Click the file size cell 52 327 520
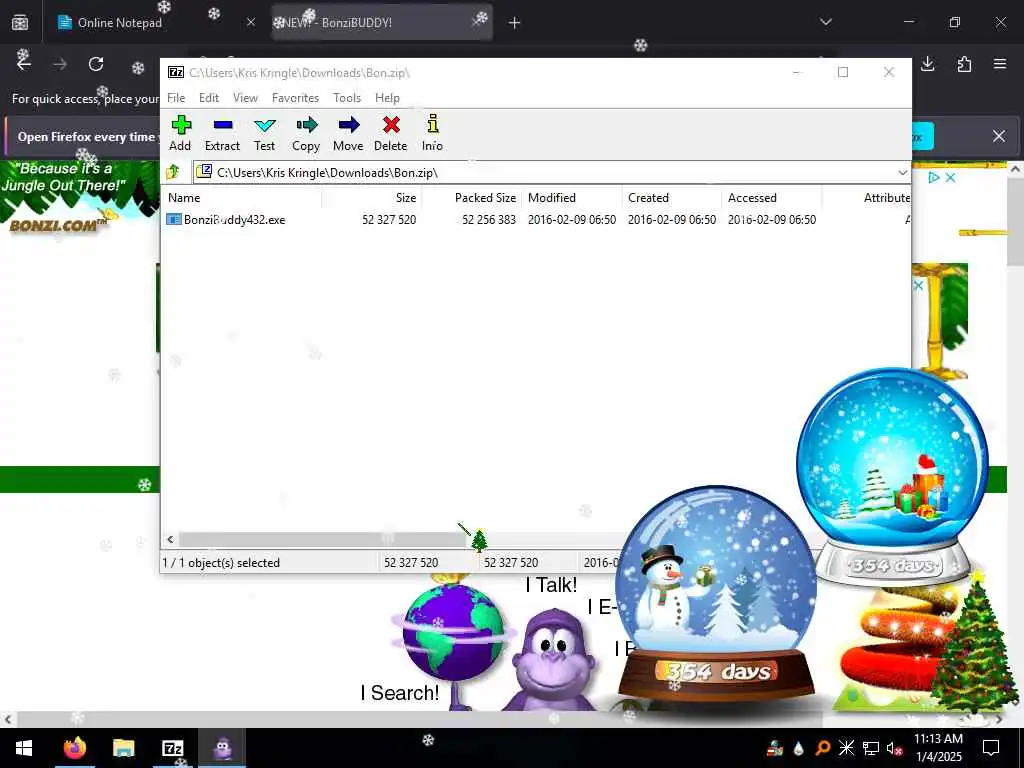The image size is (1024, 768). click(389, 220)
